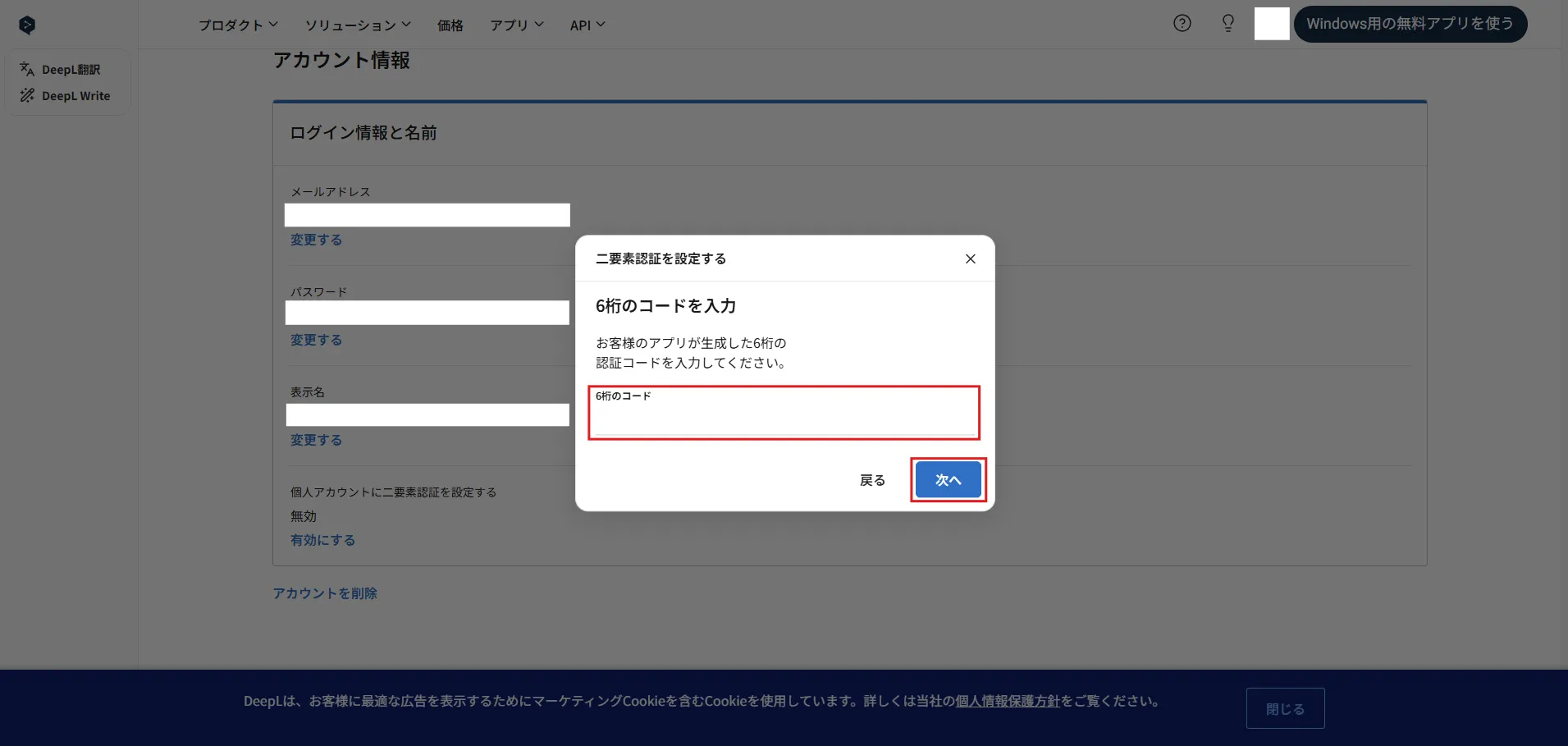Click the white profile avatar box

pos(1272,24)
